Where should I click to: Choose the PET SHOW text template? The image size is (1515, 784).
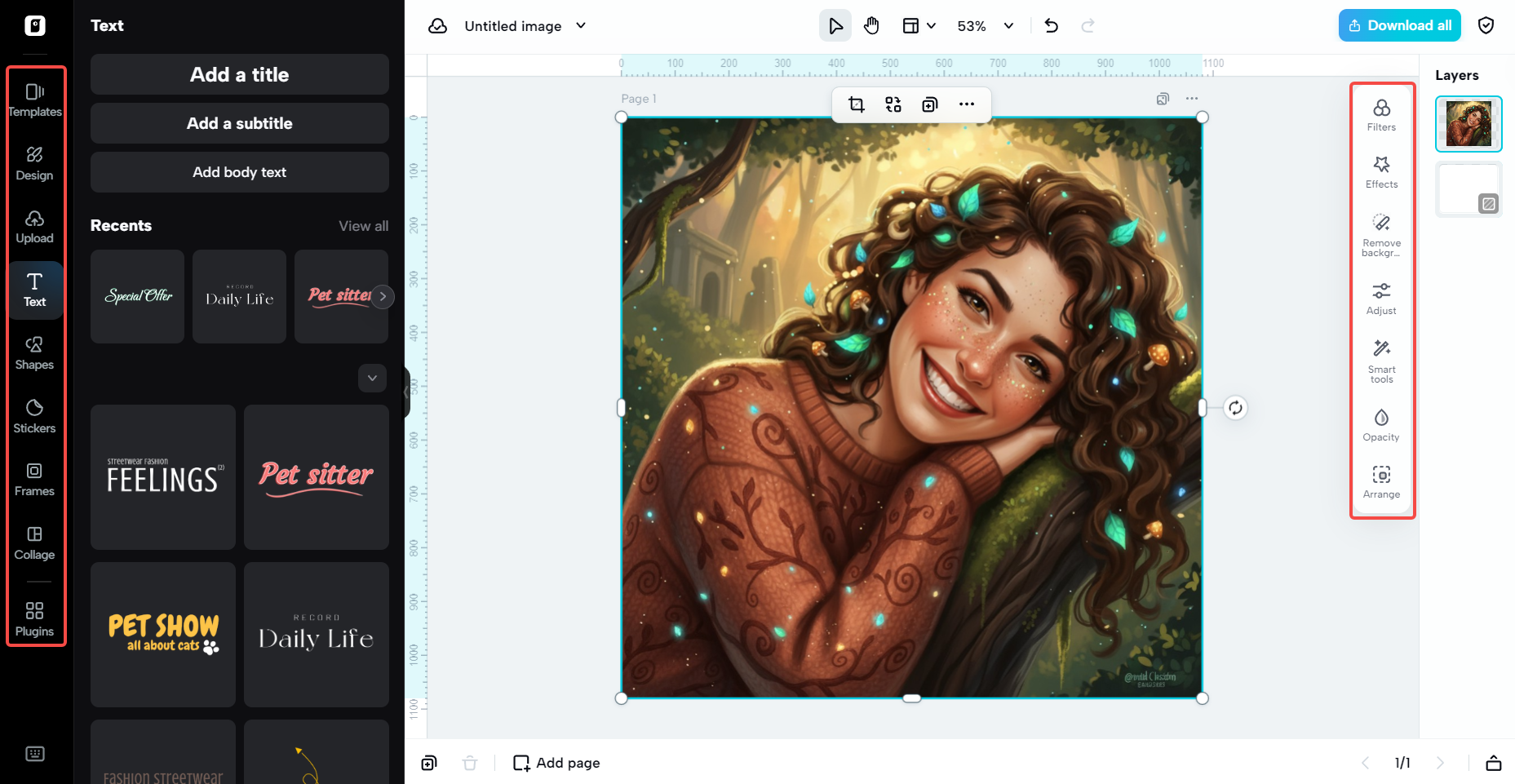pyautogui.click(x=163, y=634)
